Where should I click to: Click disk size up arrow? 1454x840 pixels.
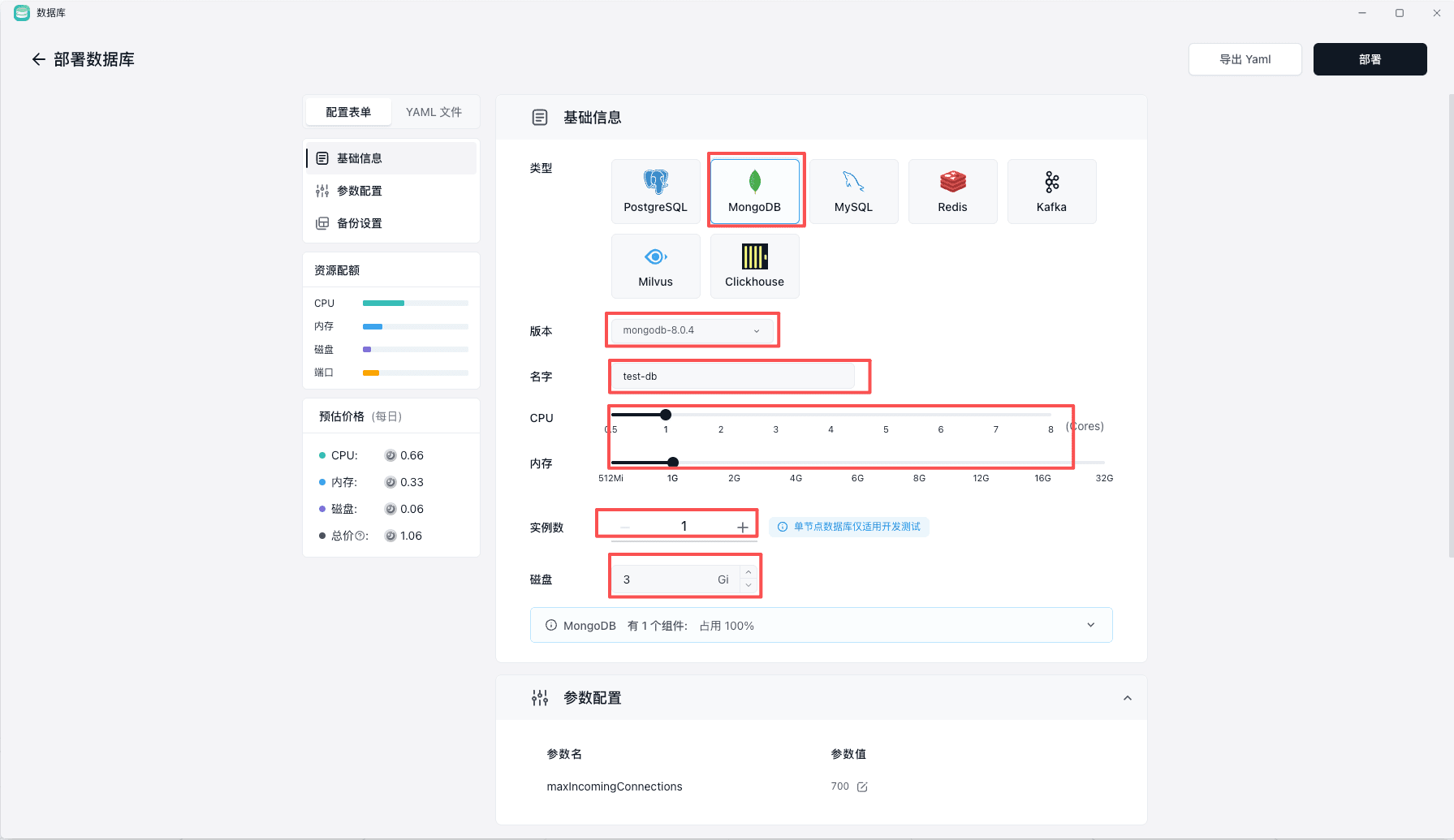pos(749,572)
